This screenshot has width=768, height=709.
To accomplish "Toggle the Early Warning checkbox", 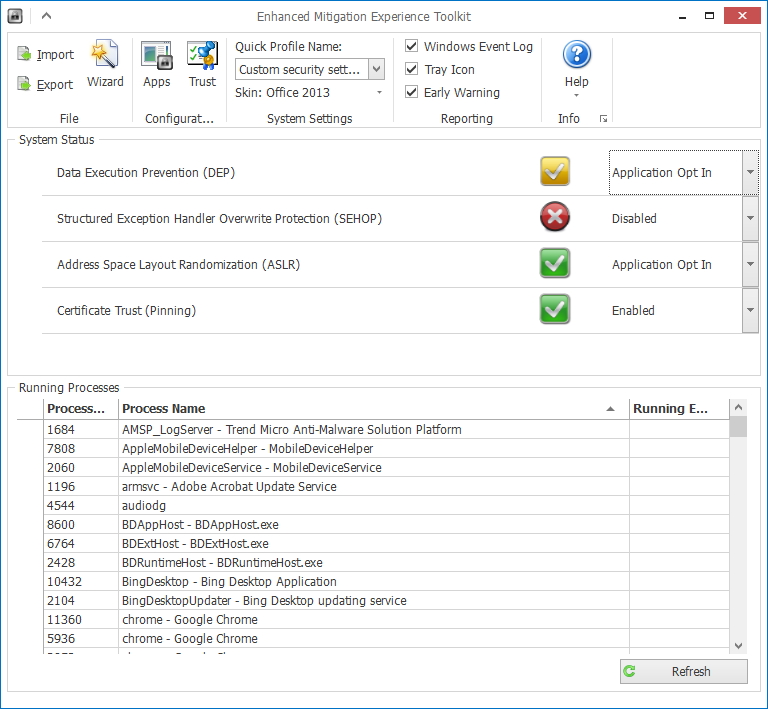I will [x=411, y=92].
